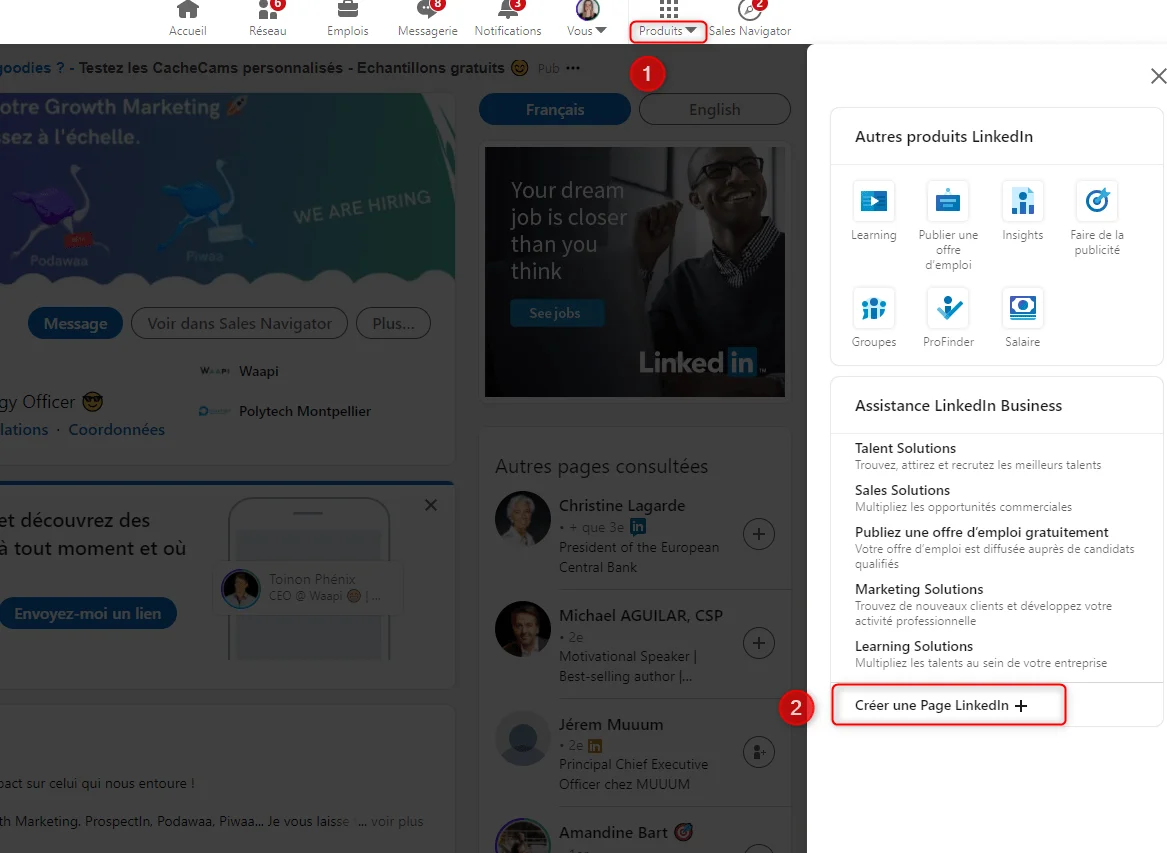Click Envoyez-moi un lien button
Image resolution: width=1167 pixels, height=853 pixels.
(x=88, y=613)
